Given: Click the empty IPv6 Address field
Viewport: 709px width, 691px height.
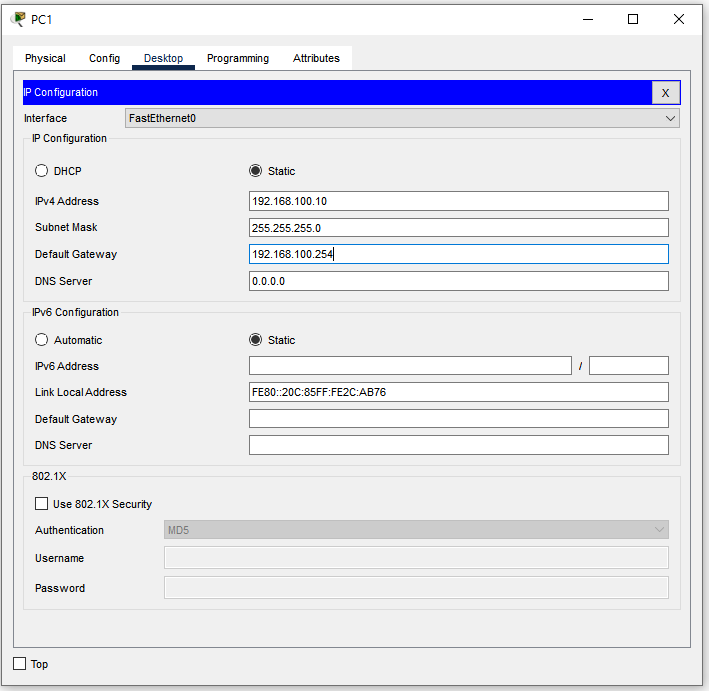Looking at the screenshot, I should tap(410, 365).
